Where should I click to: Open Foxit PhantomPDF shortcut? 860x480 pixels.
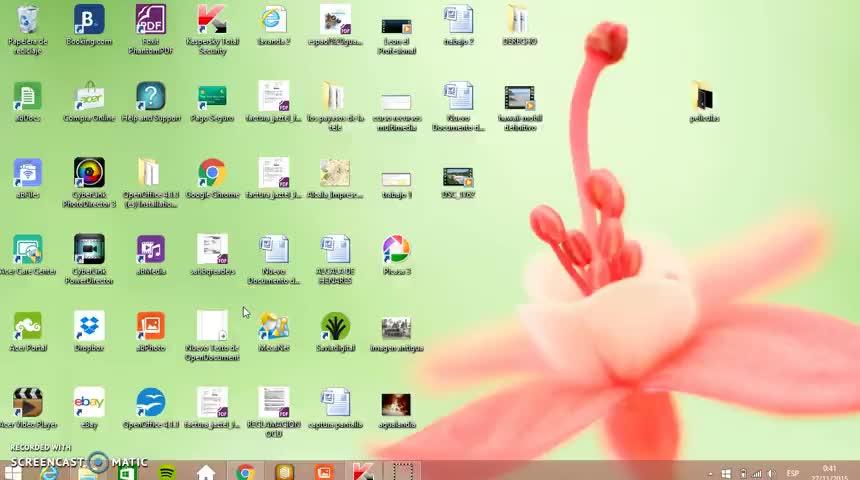tap(150, 21)
